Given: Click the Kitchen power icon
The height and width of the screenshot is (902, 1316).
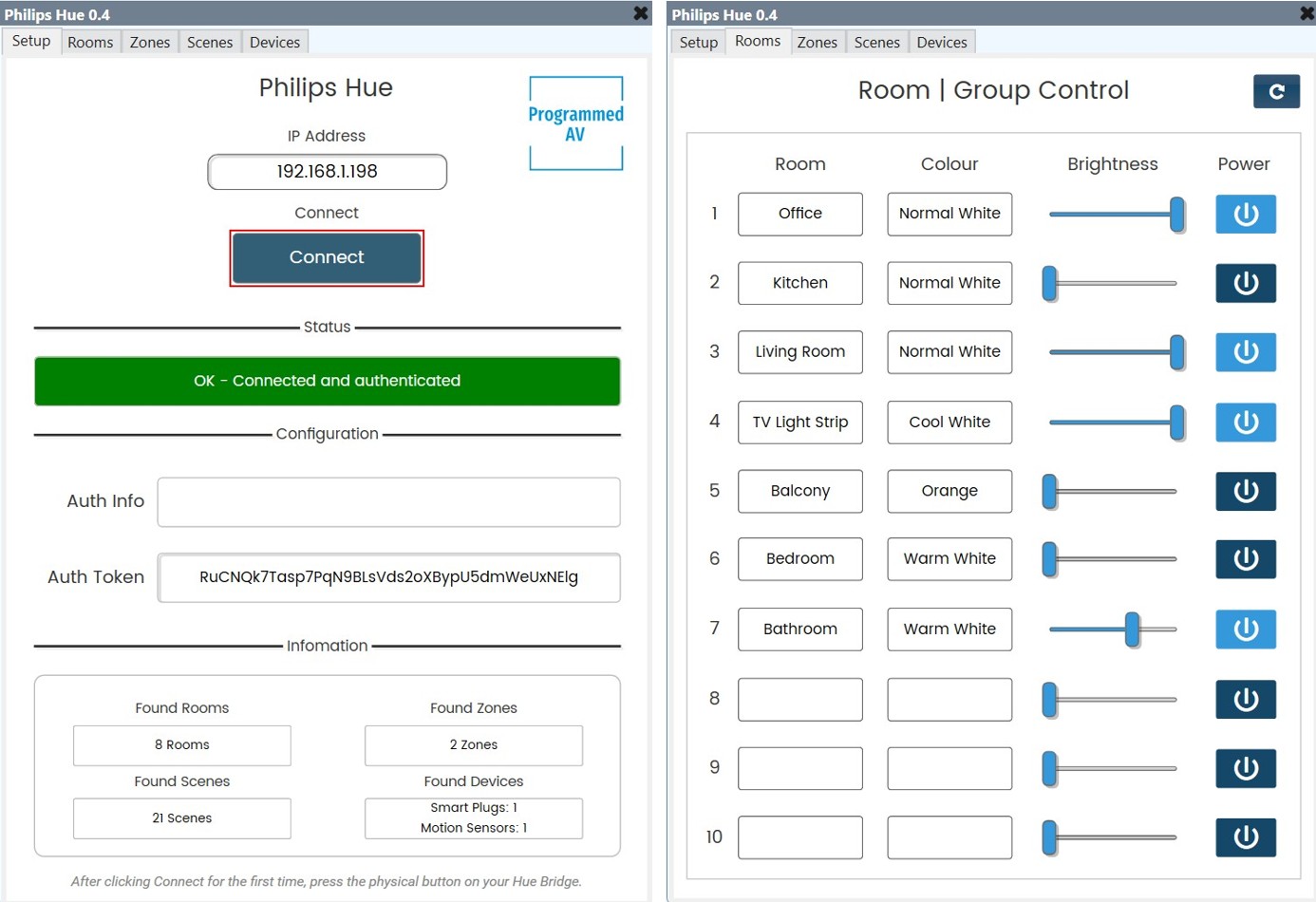Looking at the screenshot, I should 1245,283.
